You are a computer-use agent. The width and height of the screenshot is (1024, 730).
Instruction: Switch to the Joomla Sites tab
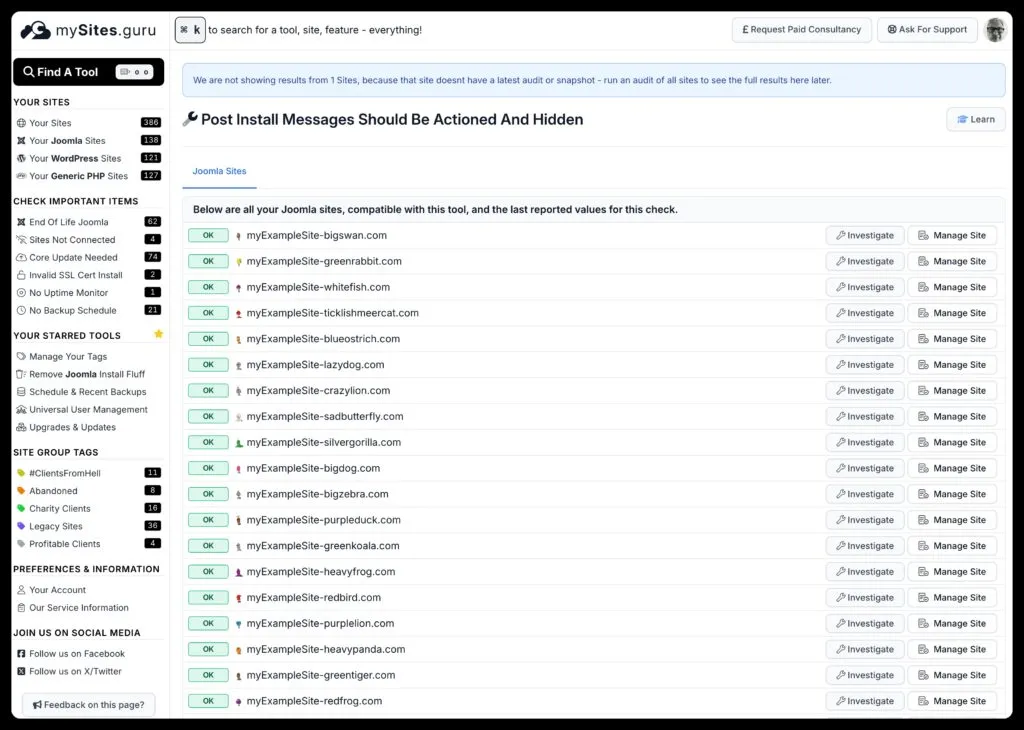click(218, 171)
